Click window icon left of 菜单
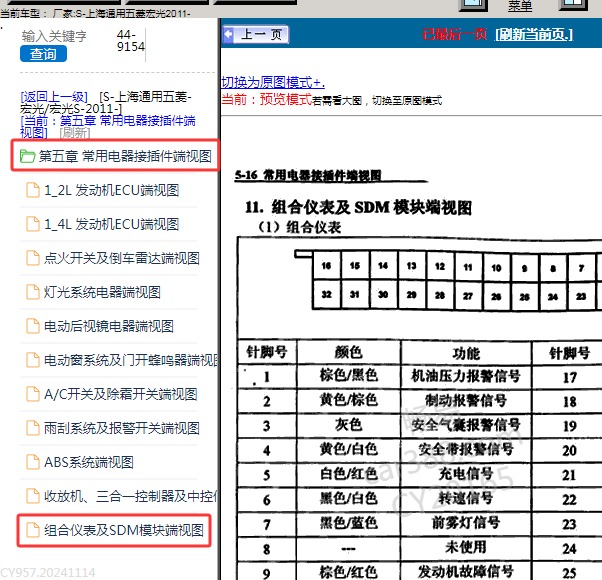 tap(473, 5)
